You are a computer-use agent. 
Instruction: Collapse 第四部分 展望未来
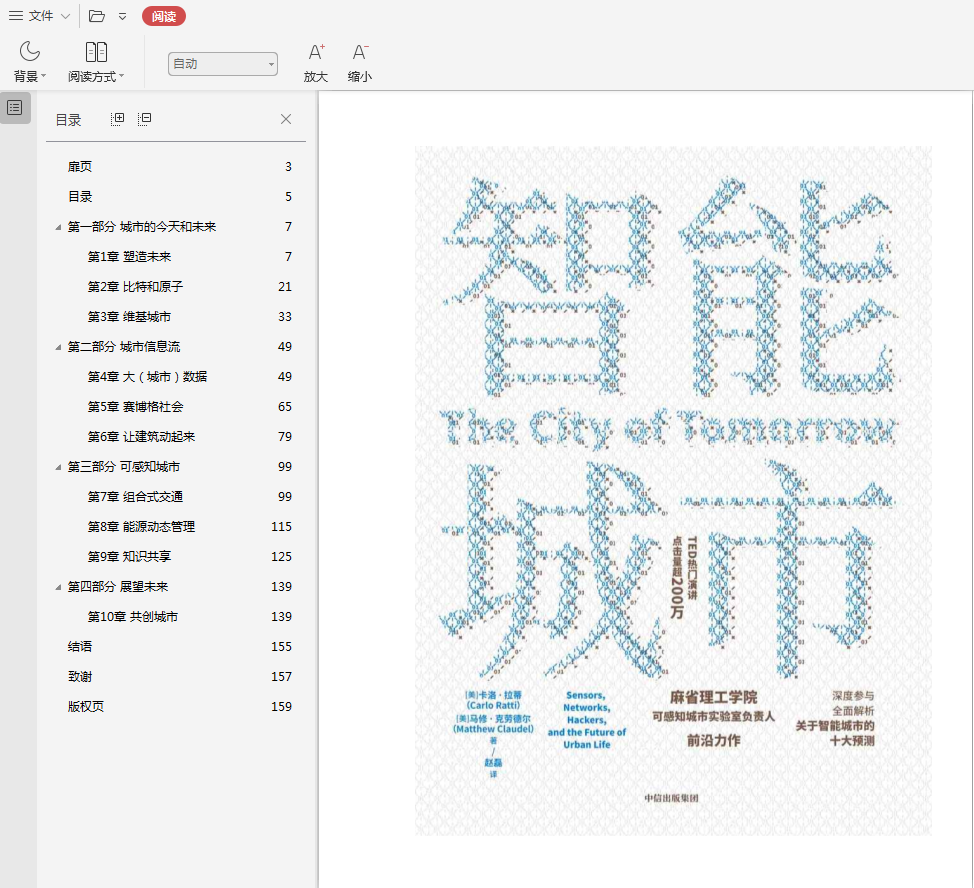click(58, 587)
